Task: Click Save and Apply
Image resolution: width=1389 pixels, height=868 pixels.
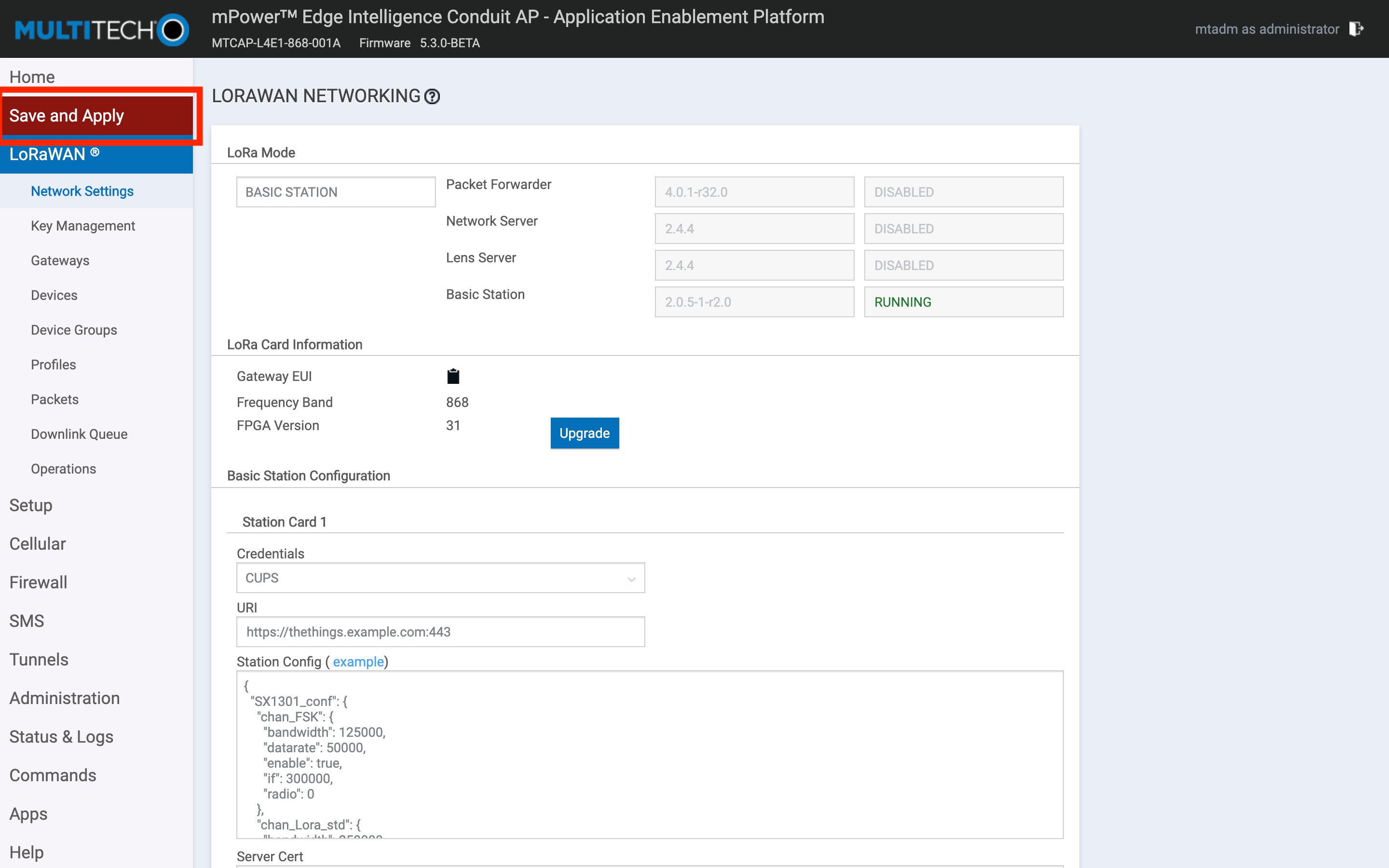Action: pyautogui.click(x=67, y=115)
